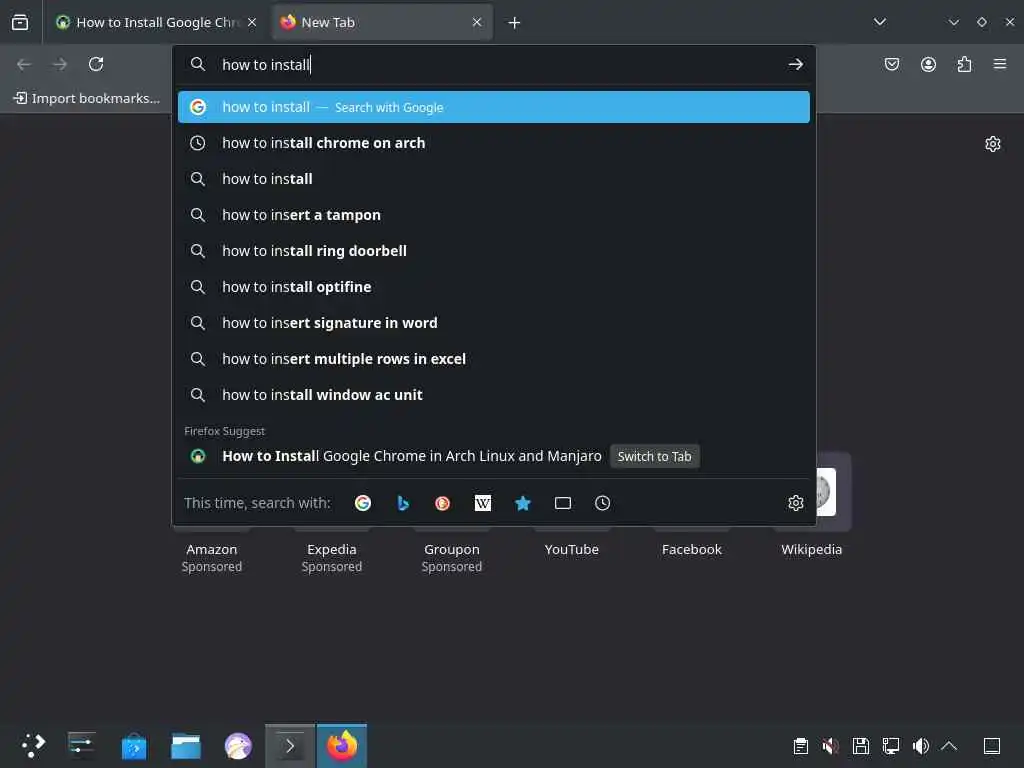Screen dimensions: 1024x768
Task: Click Import bookmarks in the toolbar
Action: [87, 98]
